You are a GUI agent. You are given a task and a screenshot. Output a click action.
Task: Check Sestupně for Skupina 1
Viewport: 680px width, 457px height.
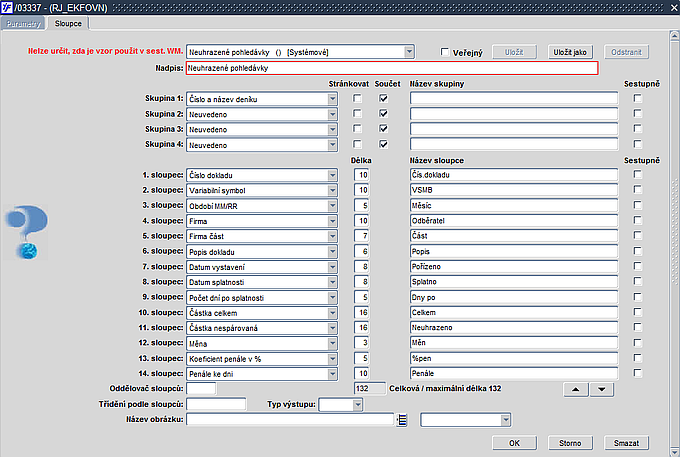pyautogui.click(x=637, y=98)
